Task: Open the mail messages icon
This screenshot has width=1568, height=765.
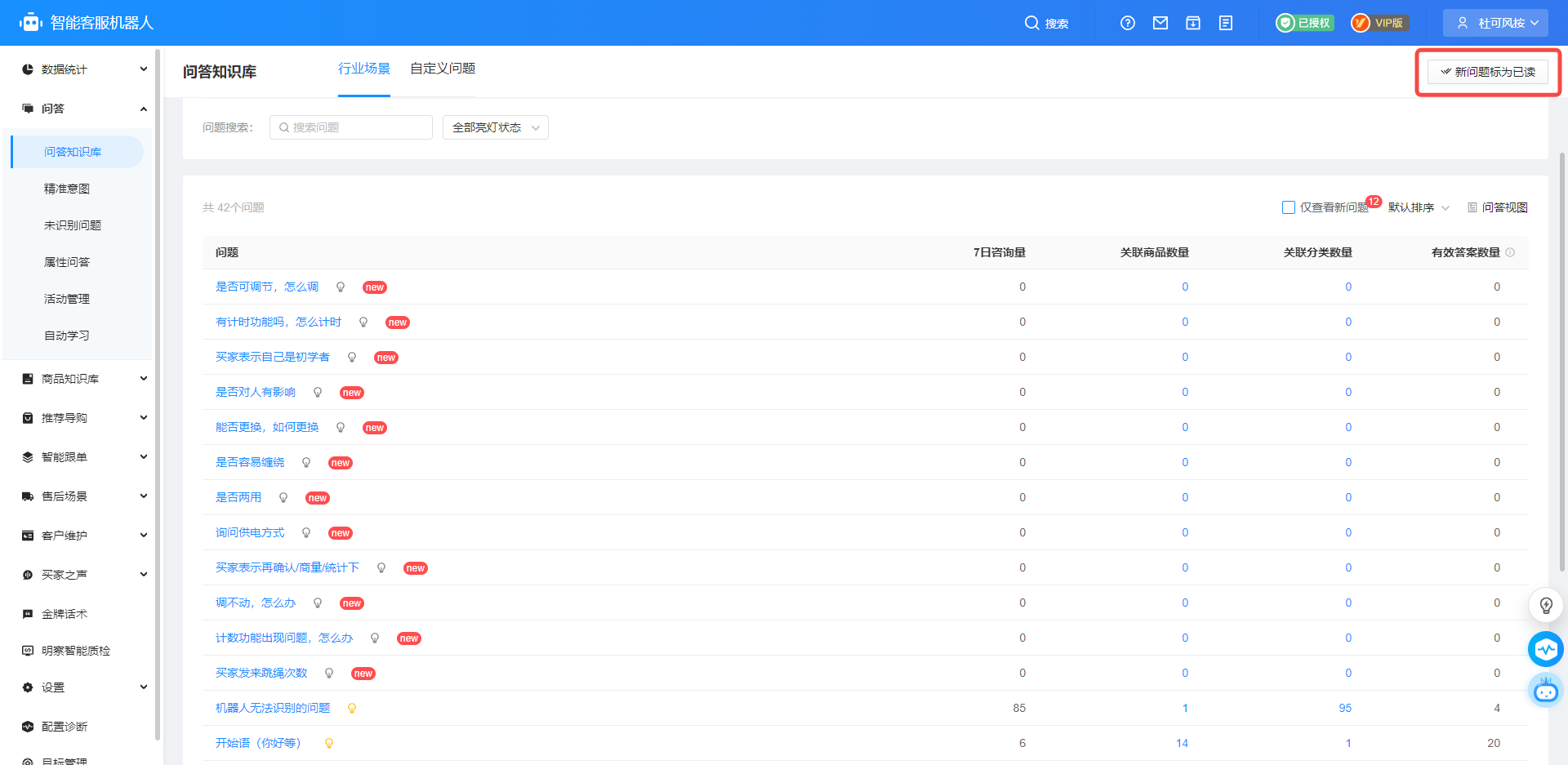Action: 1160,23
